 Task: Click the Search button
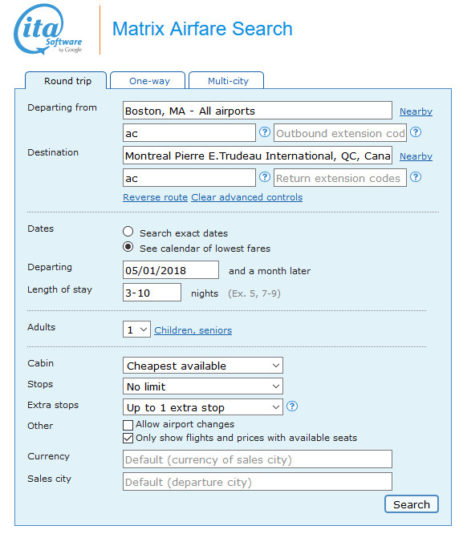click(411, 504)
